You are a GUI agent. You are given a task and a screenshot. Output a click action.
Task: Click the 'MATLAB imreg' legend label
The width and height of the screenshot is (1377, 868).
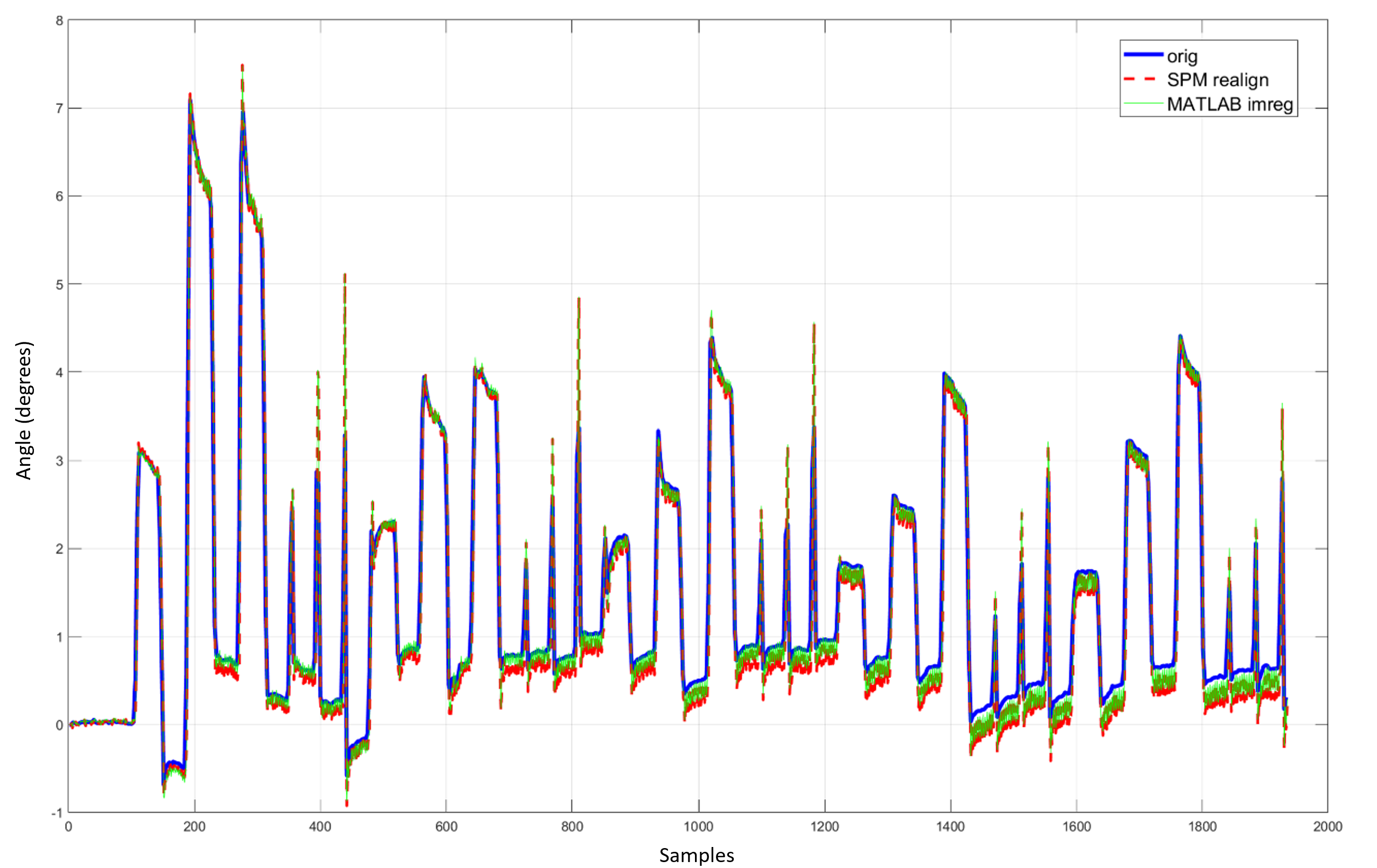click(x=1229, y=104)
